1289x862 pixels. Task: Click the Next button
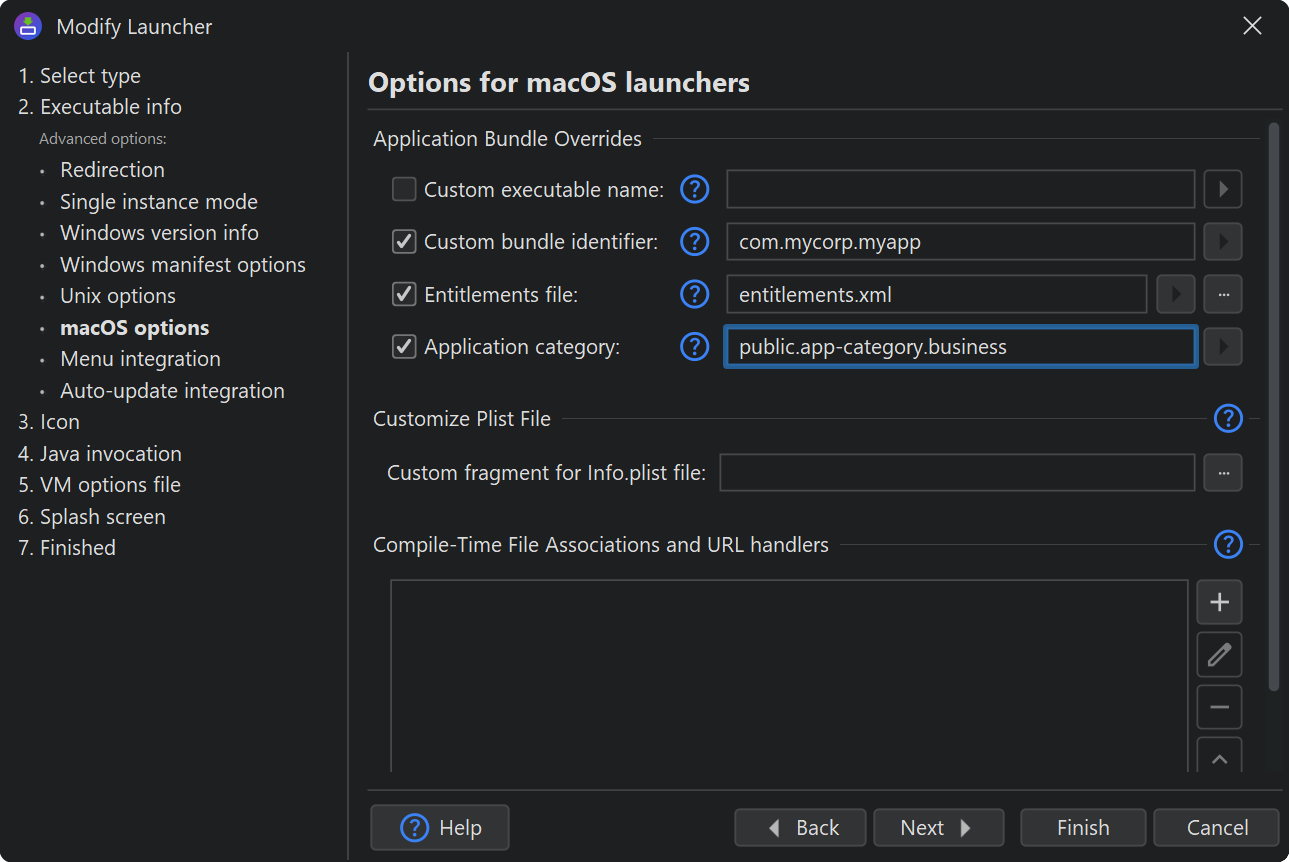click(x=937, y=828)
